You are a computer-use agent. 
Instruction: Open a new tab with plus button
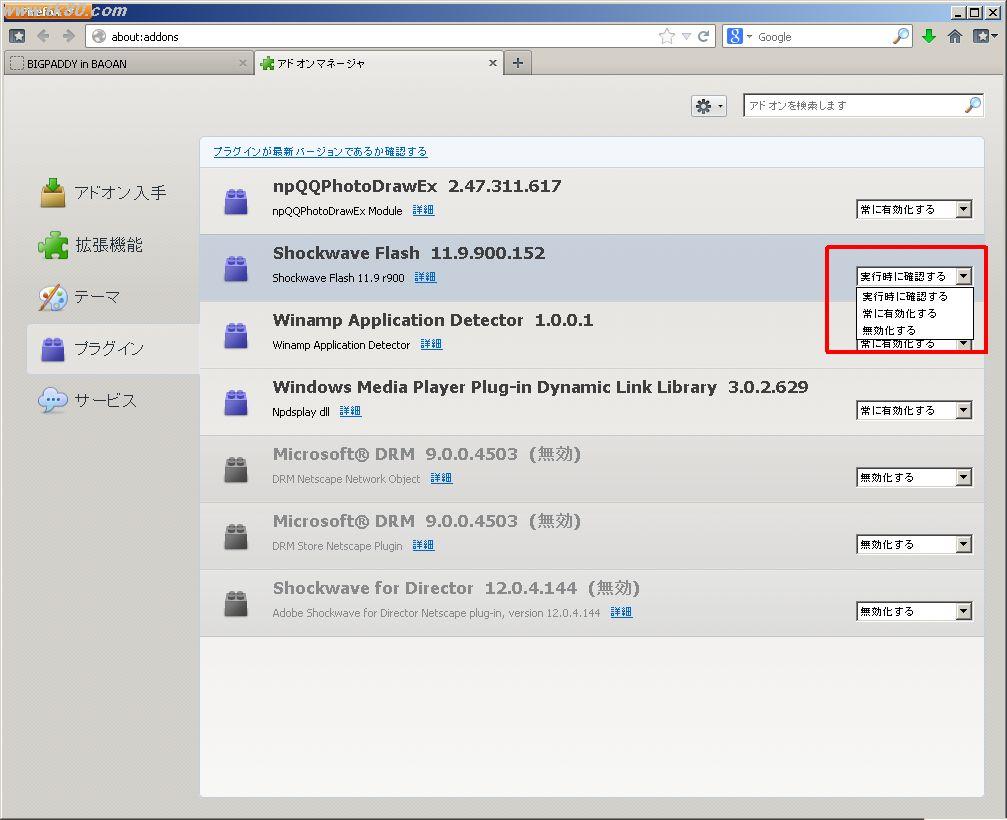[x=517, y=63]
